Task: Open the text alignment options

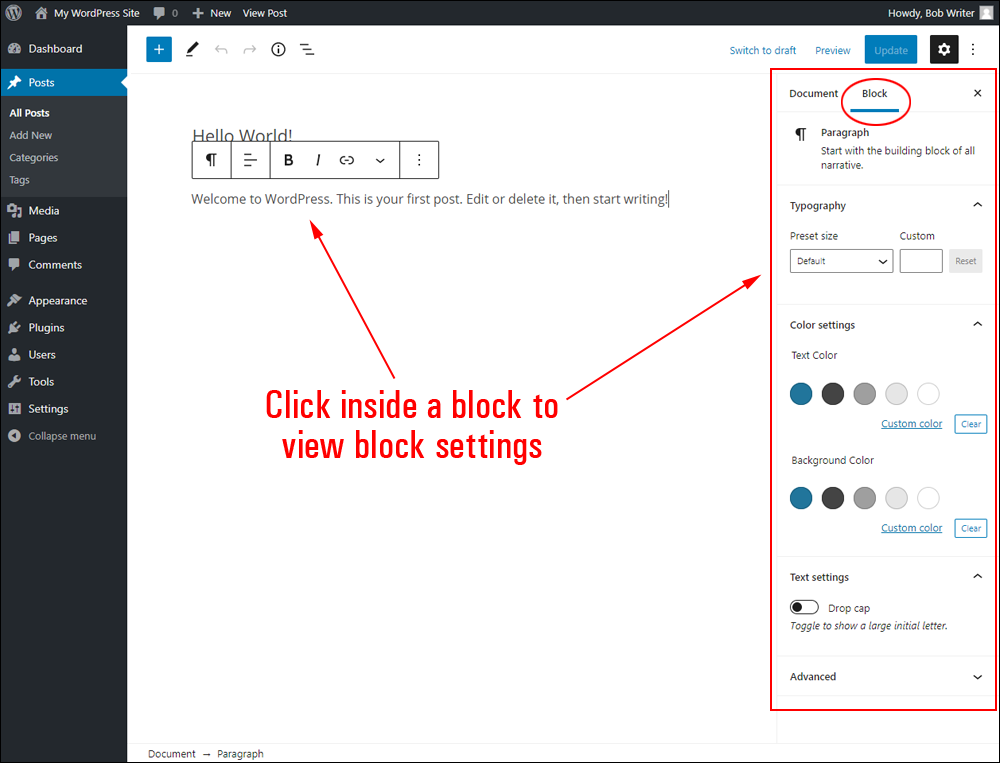Action: point(250,159)
